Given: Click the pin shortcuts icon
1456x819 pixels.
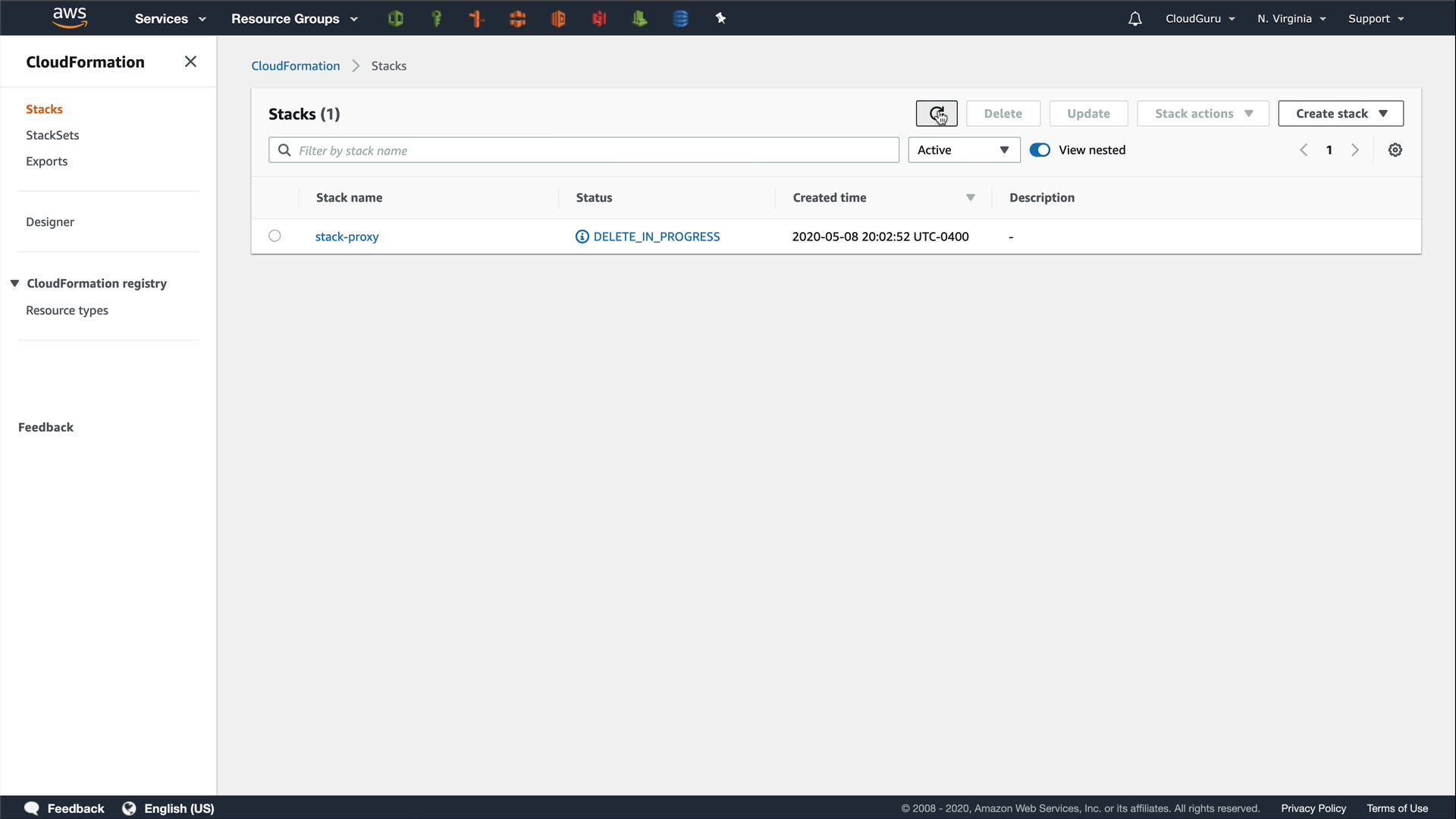Looking at the screenshot, I should coord(720,19).
